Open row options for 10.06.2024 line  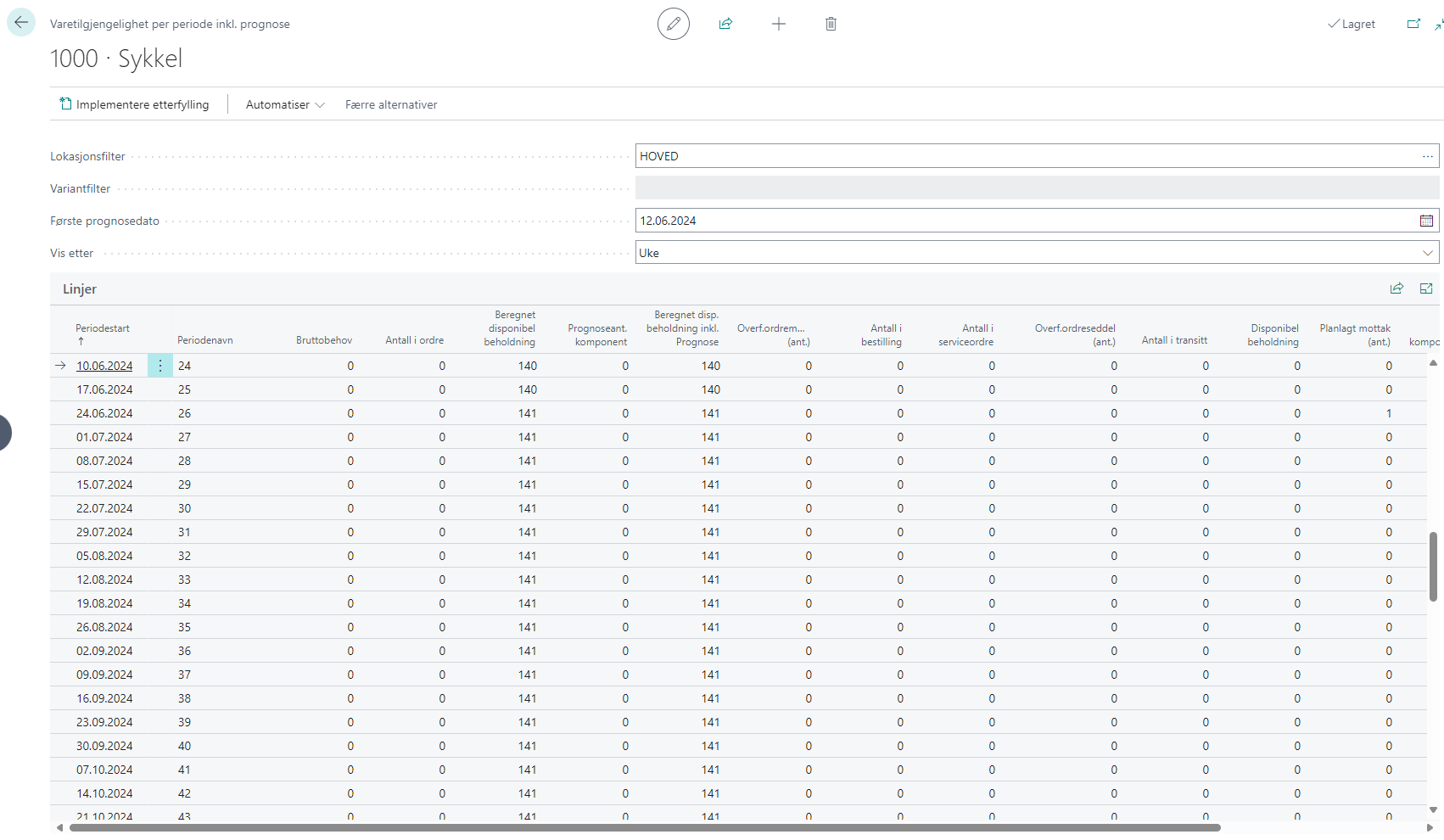[160, 366]
